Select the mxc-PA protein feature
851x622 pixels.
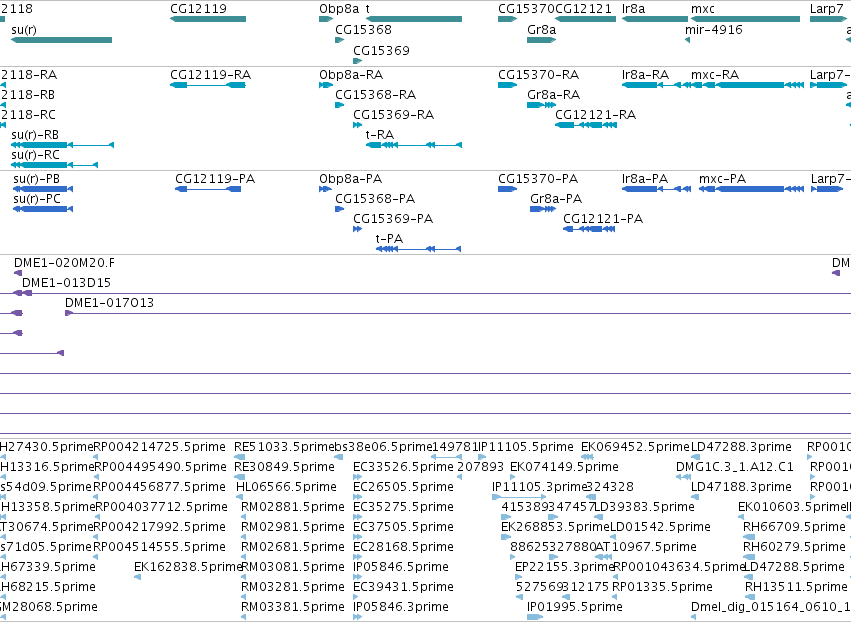pos(751,189)
